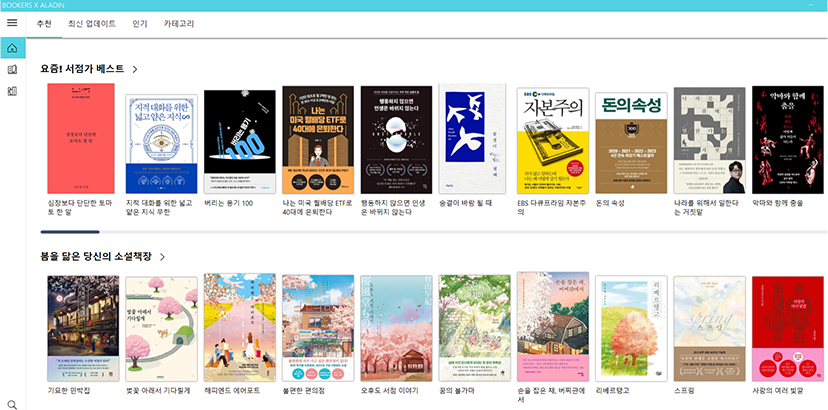Click the title text 오후도 서점 이야기

coord(390,391)
